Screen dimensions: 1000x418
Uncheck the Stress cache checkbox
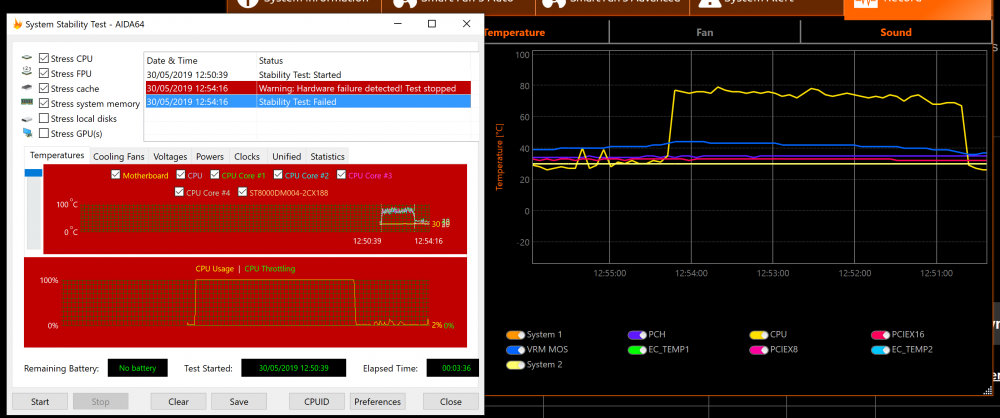click(x=44, y=88)
